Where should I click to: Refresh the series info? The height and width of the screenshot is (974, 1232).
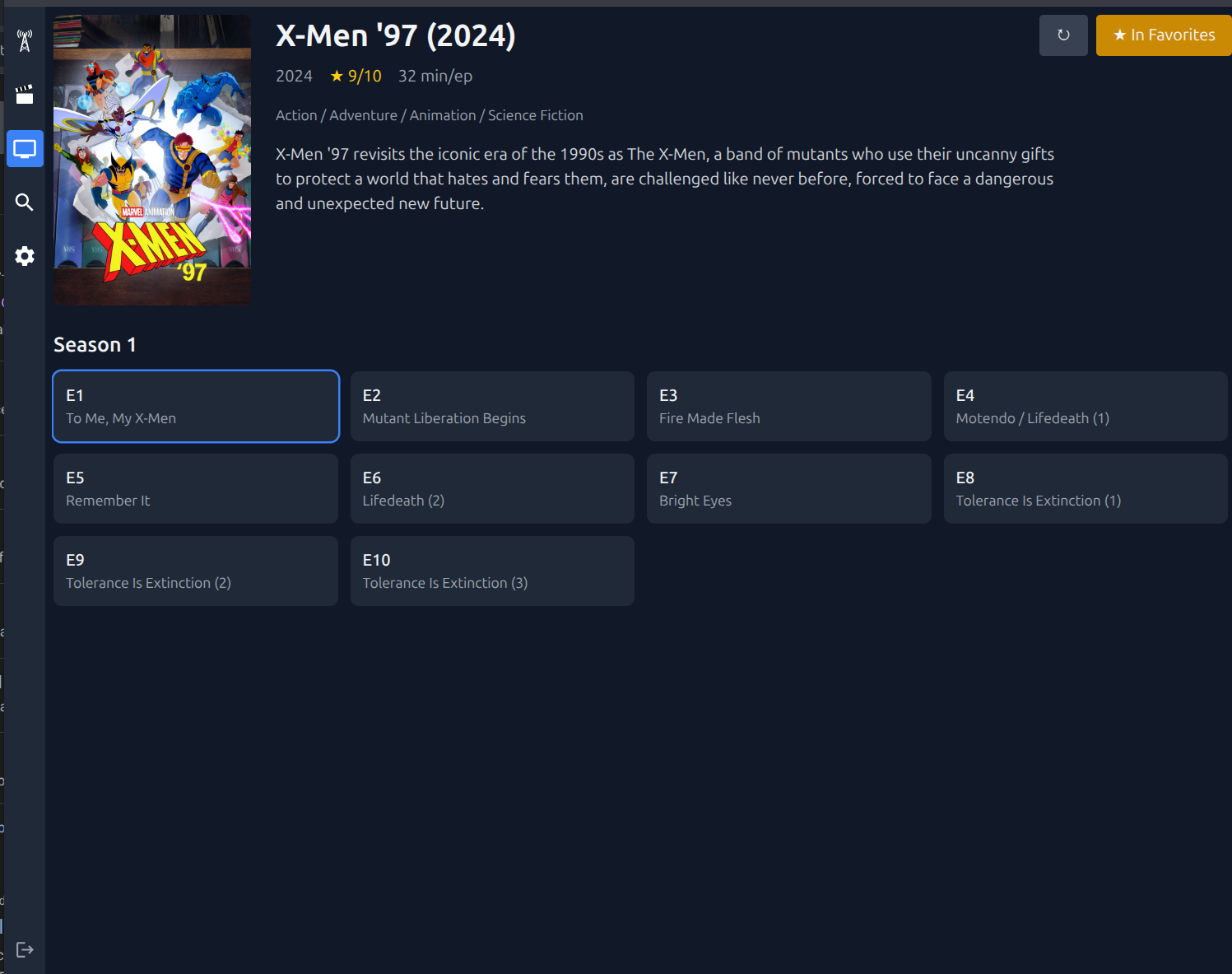1063,35
